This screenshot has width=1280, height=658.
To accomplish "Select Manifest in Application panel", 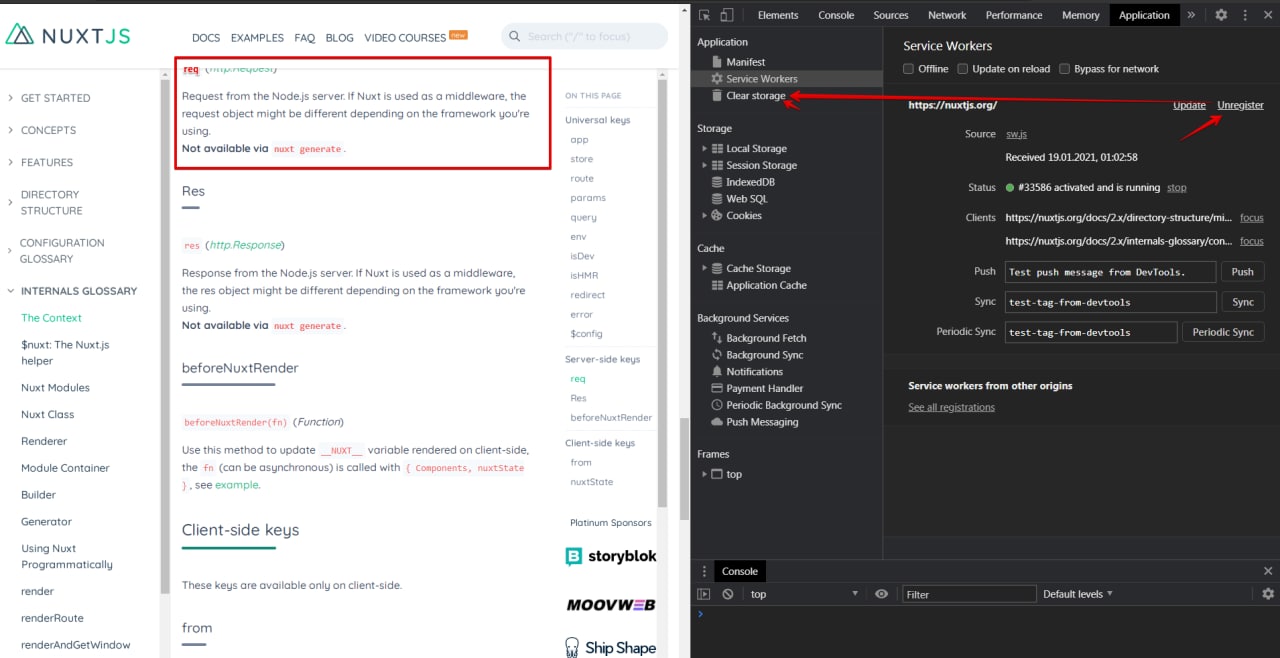I will point(745,62).
